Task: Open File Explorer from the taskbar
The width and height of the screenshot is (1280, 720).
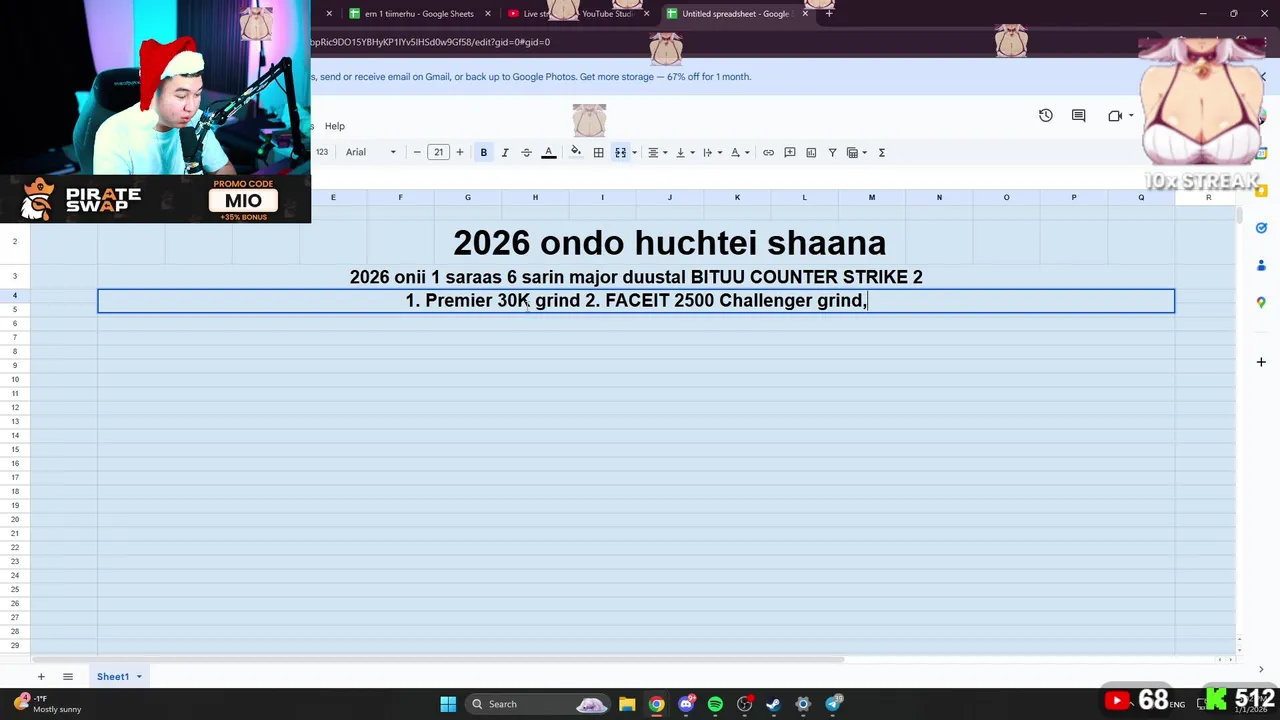Action: 627,704
